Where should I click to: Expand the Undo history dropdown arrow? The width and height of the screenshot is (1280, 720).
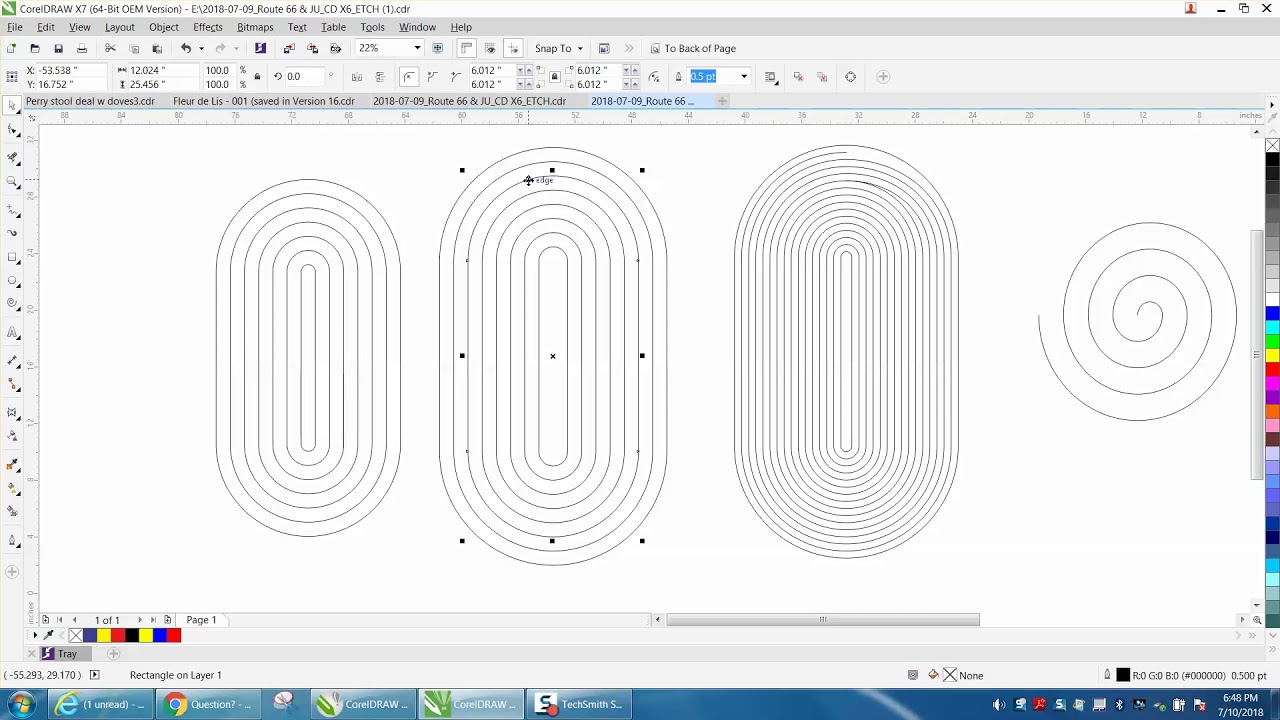tap(201, 48)
